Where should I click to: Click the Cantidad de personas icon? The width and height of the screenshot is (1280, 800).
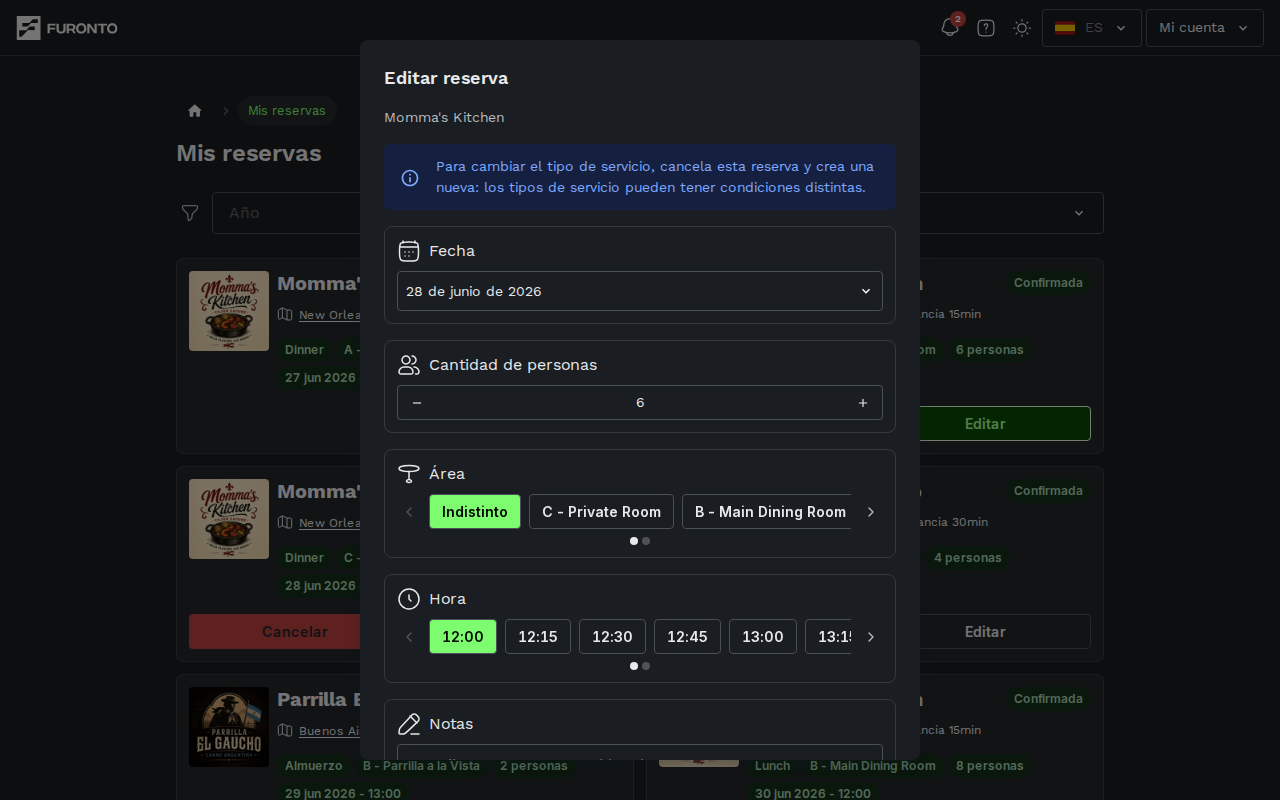pos(409,365)
